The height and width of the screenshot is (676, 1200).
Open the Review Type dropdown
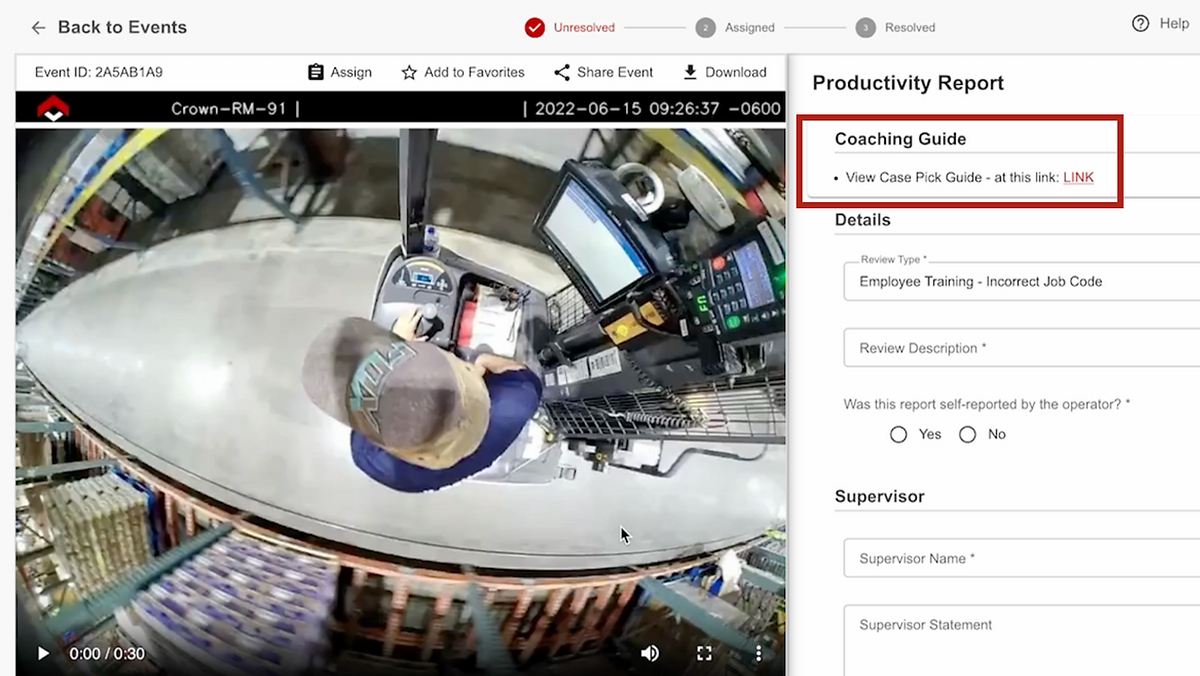(x=1020, y=282)
